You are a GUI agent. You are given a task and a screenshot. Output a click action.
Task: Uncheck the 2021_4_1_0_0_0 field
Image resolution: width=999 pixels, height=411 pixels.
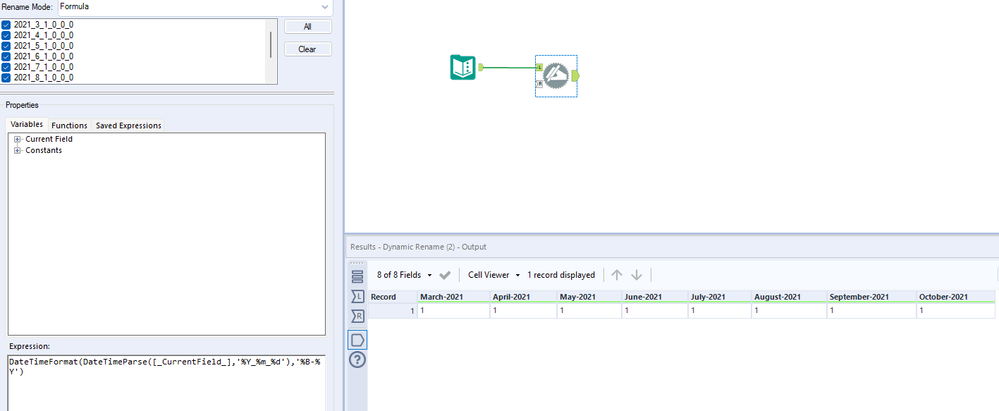[6, 35]
